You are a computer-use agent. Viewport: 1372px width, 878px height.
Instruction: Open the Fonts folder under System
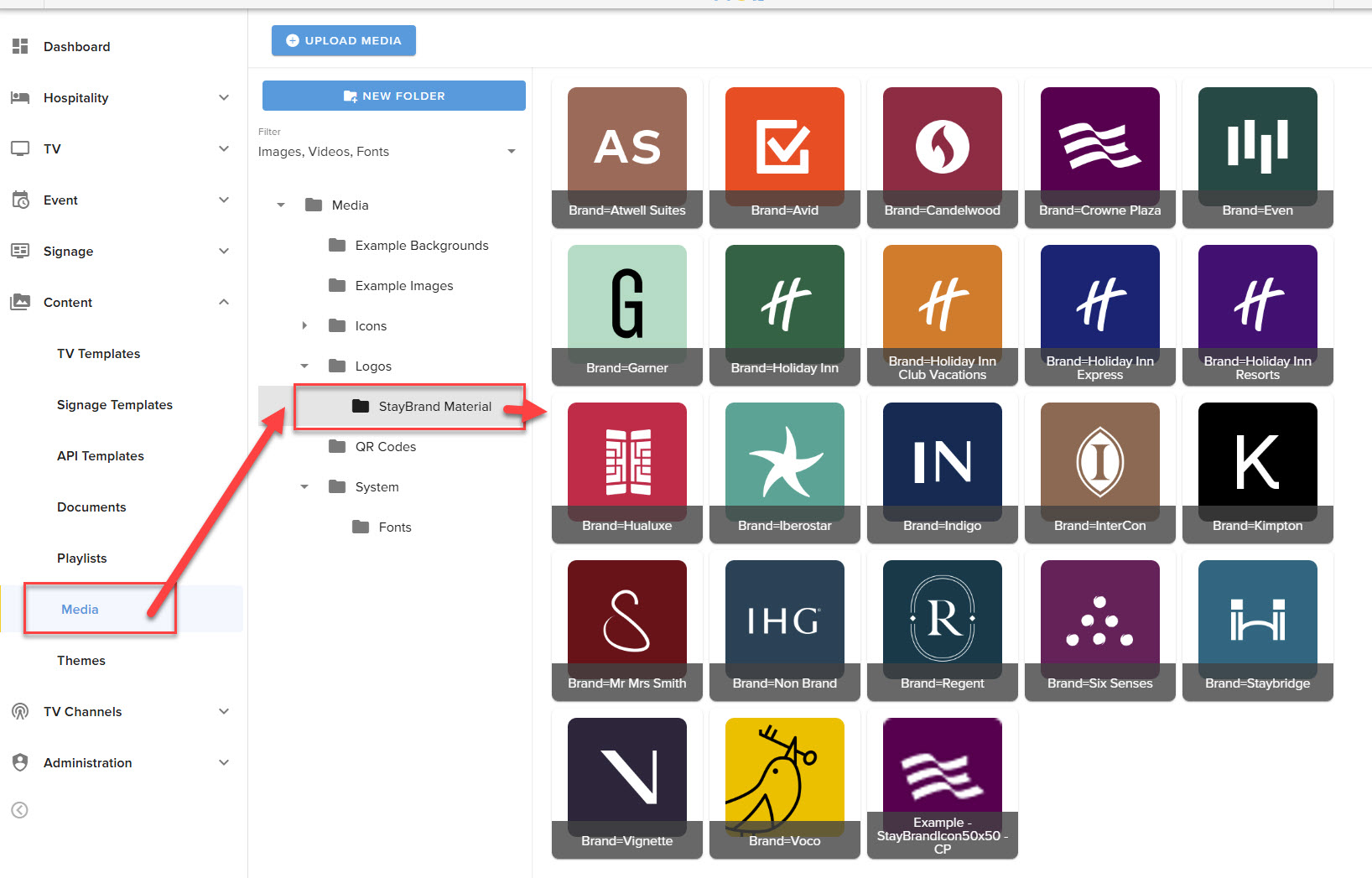(394, 527)
